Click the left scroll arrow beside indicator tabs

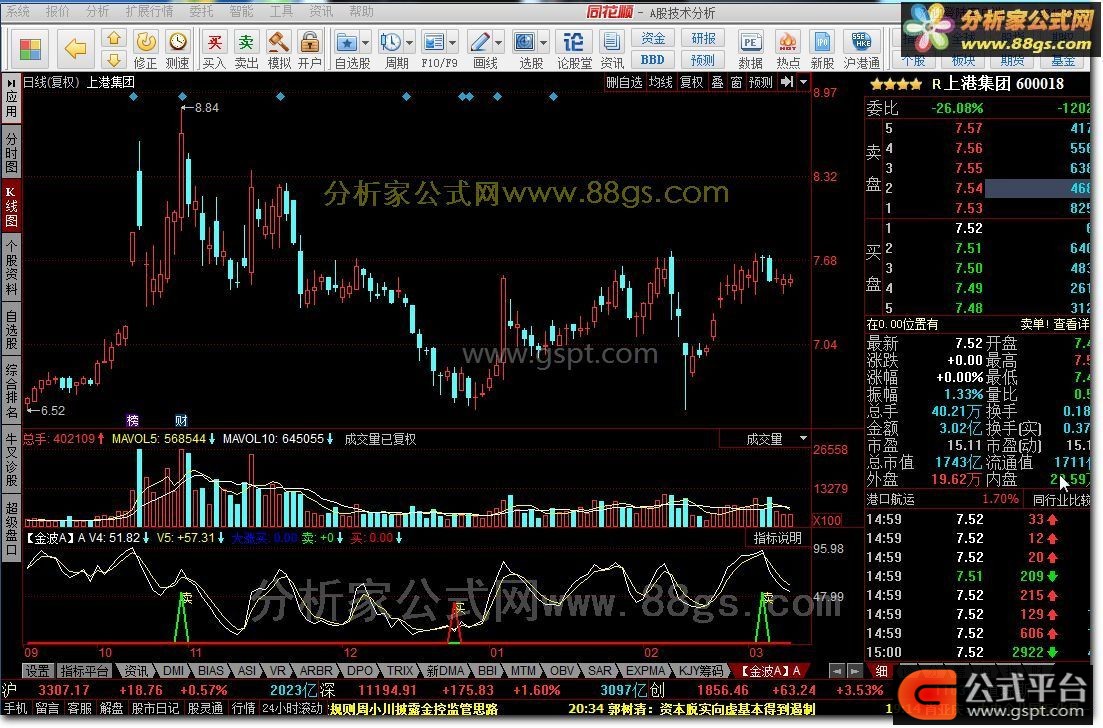pos(836,670)
